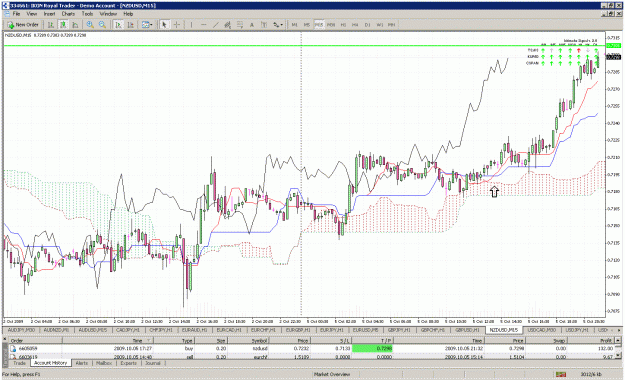Draw a horizontal line on chart
Image resolution: width=625 pixels, height=380 pixels.
pyautogui.click(x=204, y=25)
